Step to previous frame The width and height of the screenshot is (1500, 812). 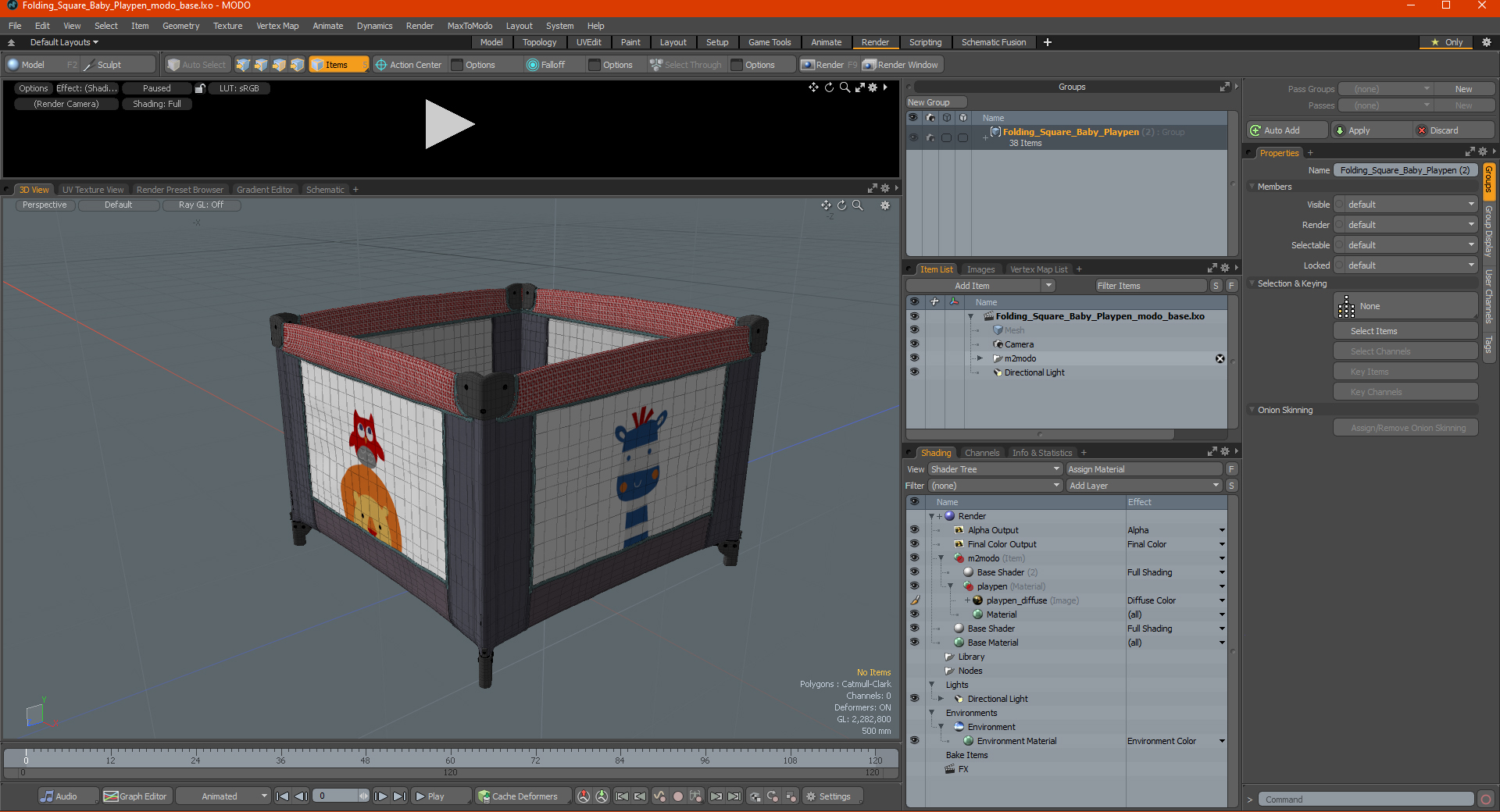[x=301, y=796]
